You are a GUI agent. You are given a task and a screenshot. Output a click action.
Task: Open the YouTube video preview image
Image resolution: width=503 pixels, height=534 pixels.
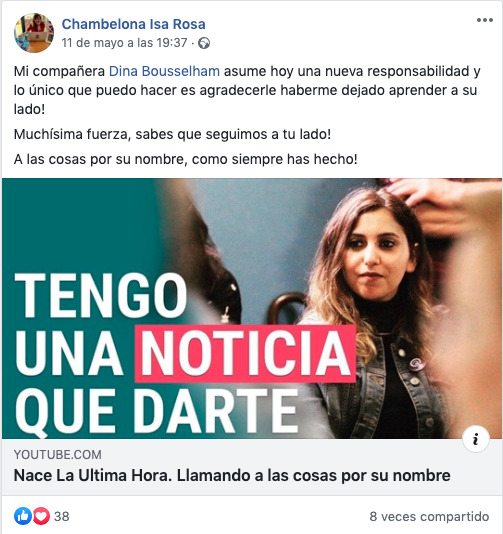coord(251,308)
